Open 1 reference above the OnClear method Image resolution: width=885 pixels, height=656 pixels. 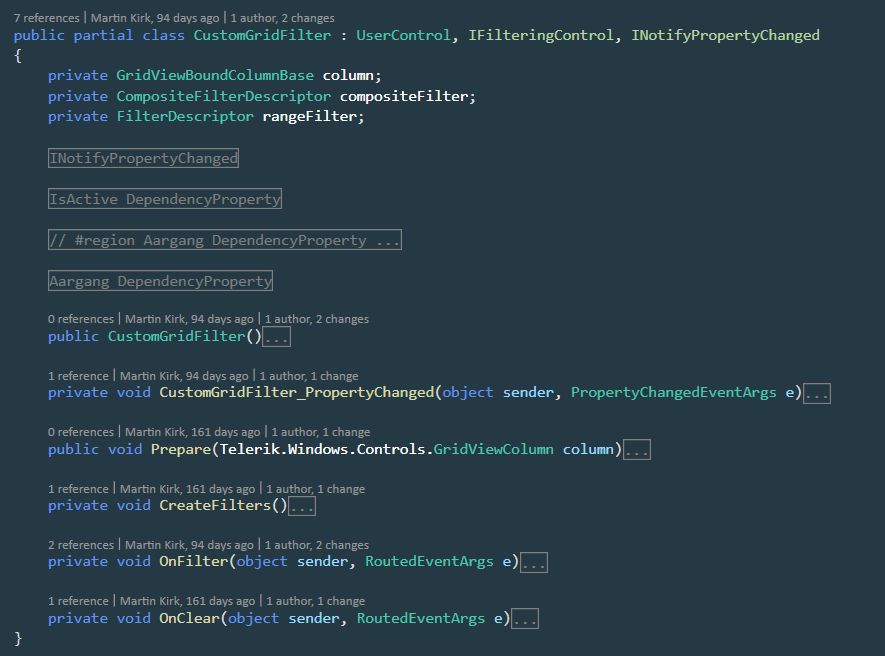[78, 601]
